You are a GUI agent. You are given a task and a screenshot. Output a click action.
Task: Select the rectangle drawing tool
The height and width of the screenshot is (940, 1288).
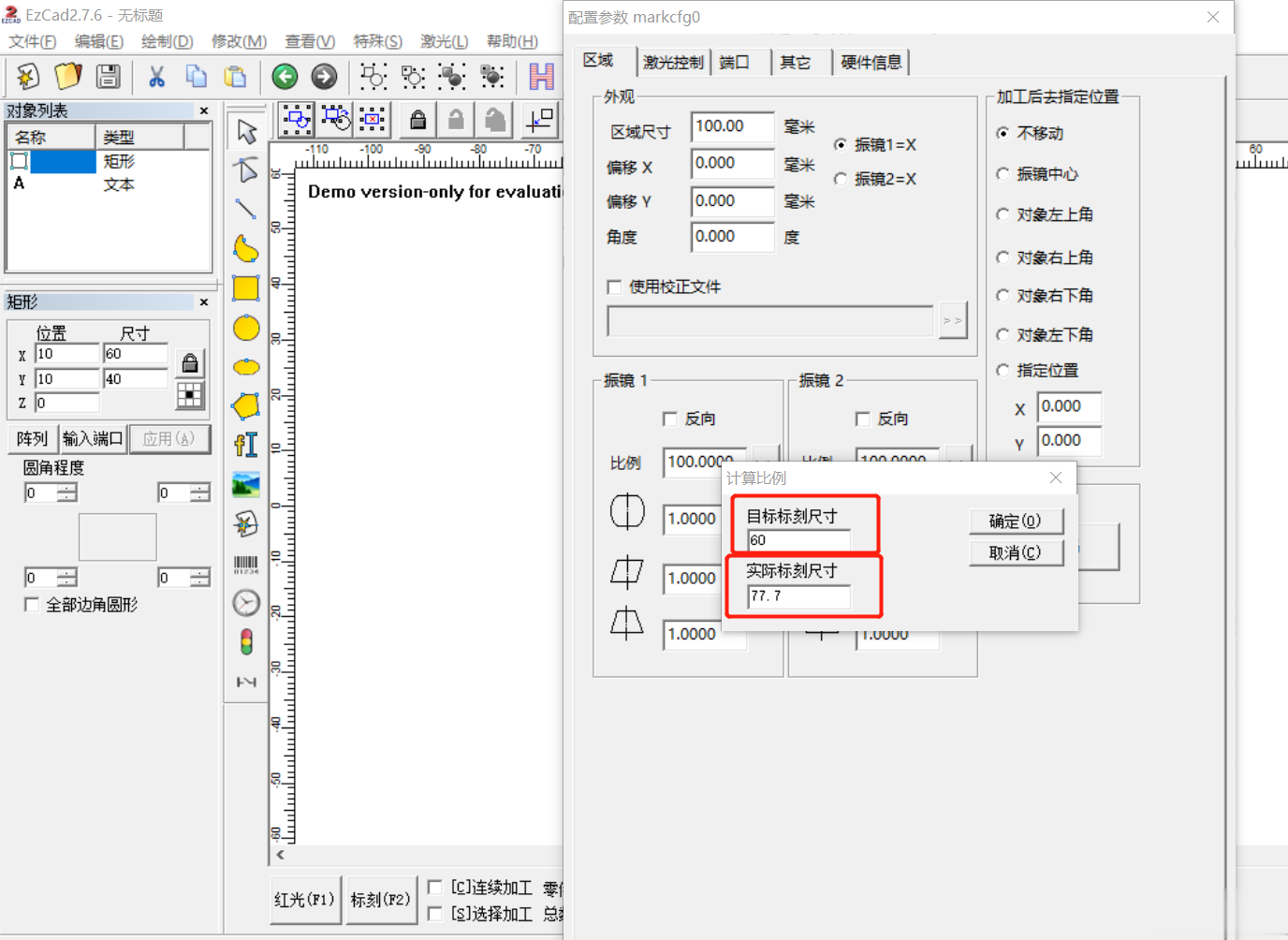pos(246,288)
